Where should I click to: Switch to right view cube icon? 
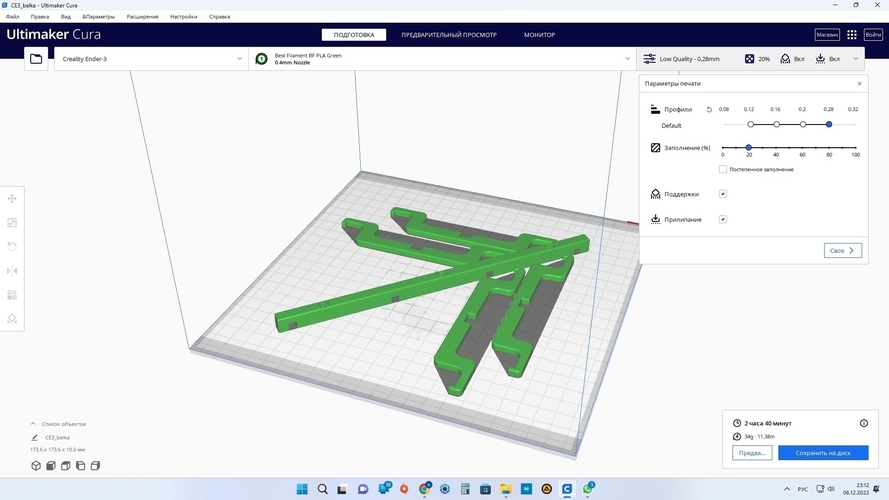(95, 465)
